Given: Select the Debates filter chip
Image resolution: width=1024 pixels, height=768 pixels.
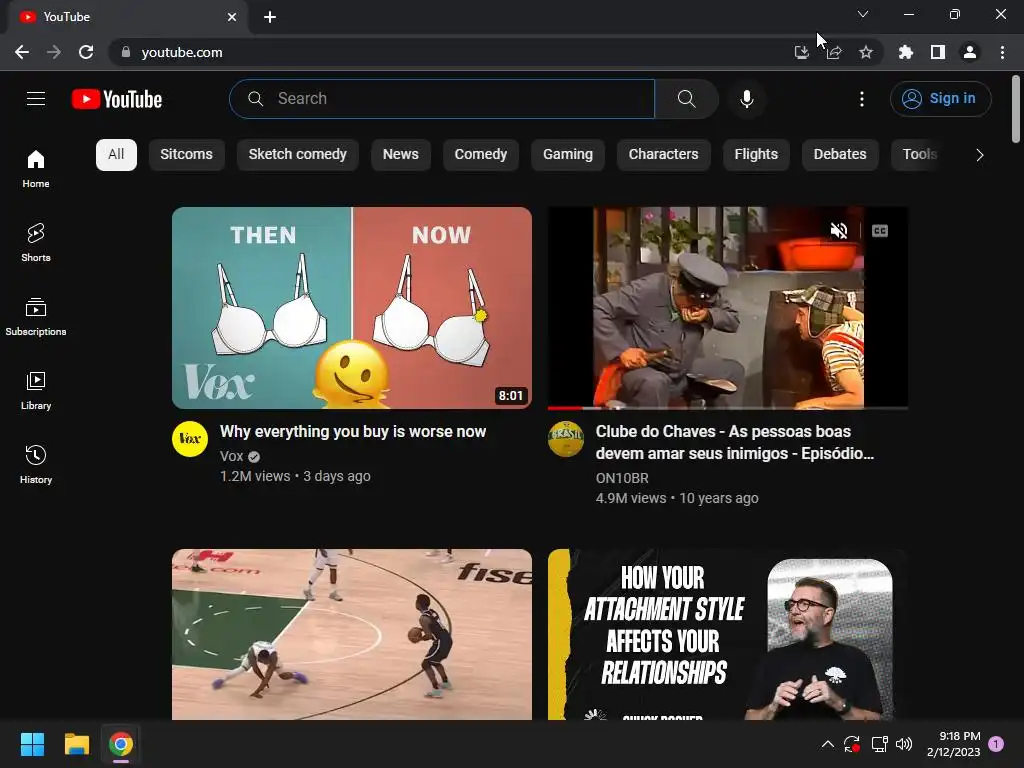Looking at the screenshot, I should [840, 155].
